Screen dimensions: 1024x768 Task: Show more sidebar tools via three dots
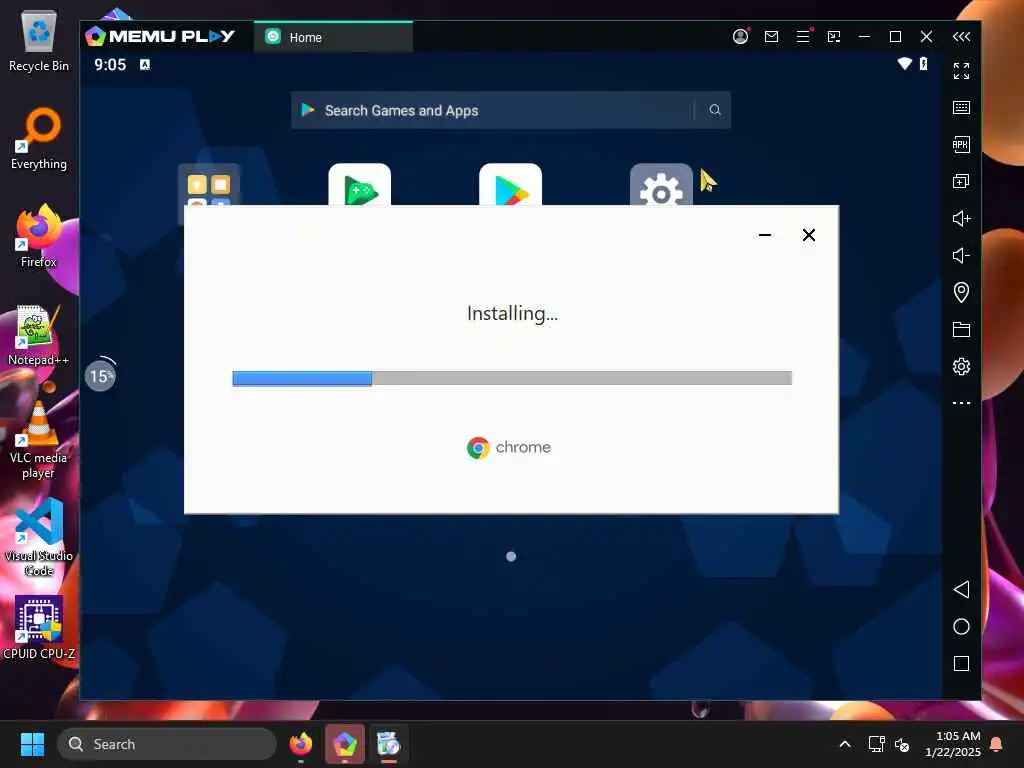point(961,403)
